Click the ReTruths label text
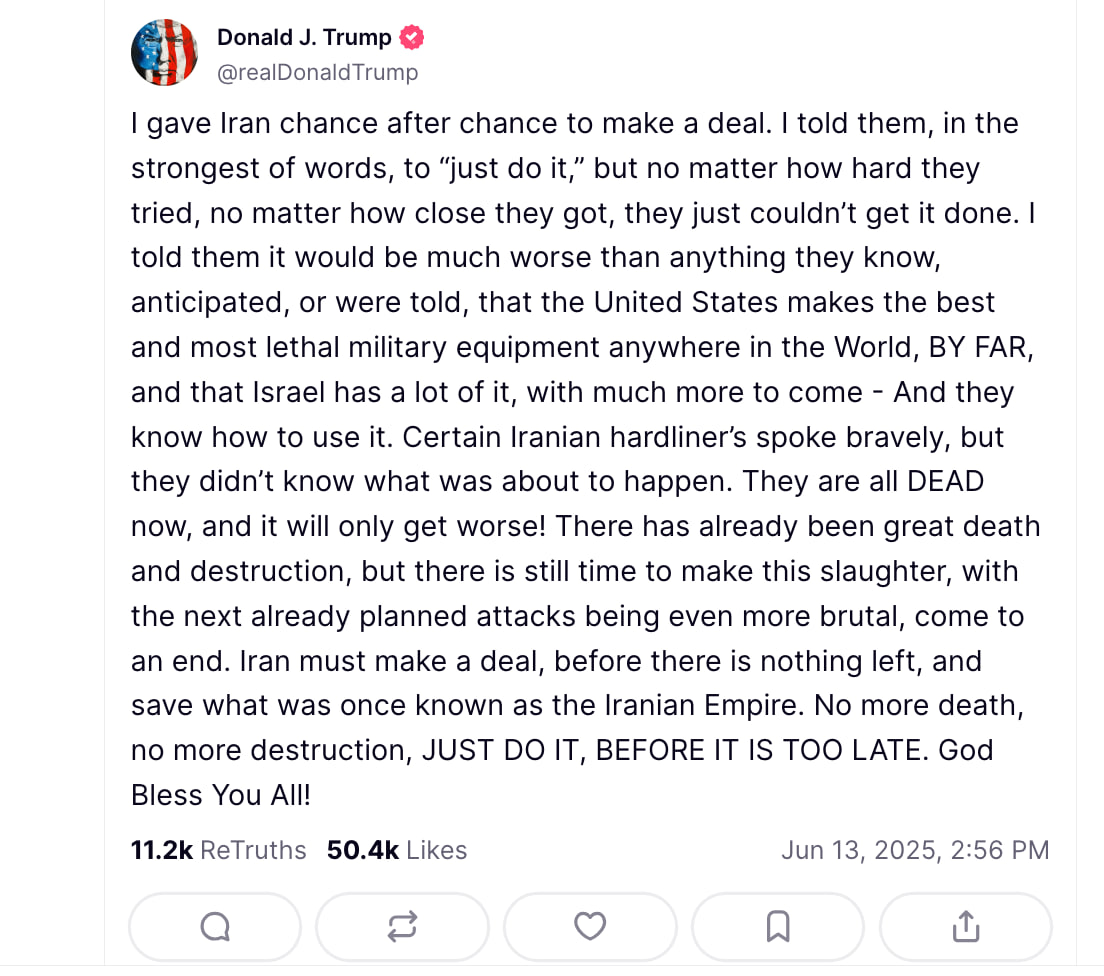The image size is (1104, 976). point(253,850)
